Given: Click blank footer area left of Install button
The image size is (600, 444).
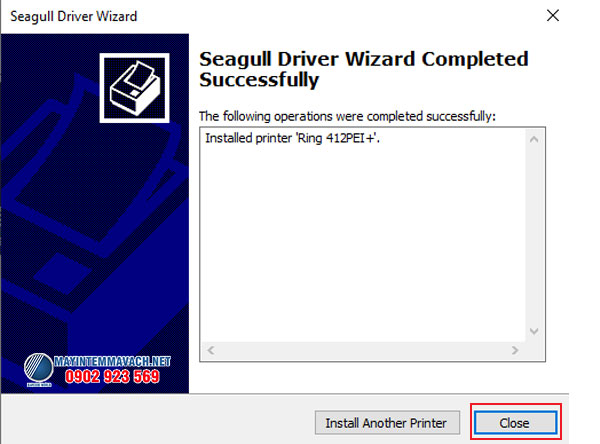Looking at the screenshot, I should (x=157, y=421).
